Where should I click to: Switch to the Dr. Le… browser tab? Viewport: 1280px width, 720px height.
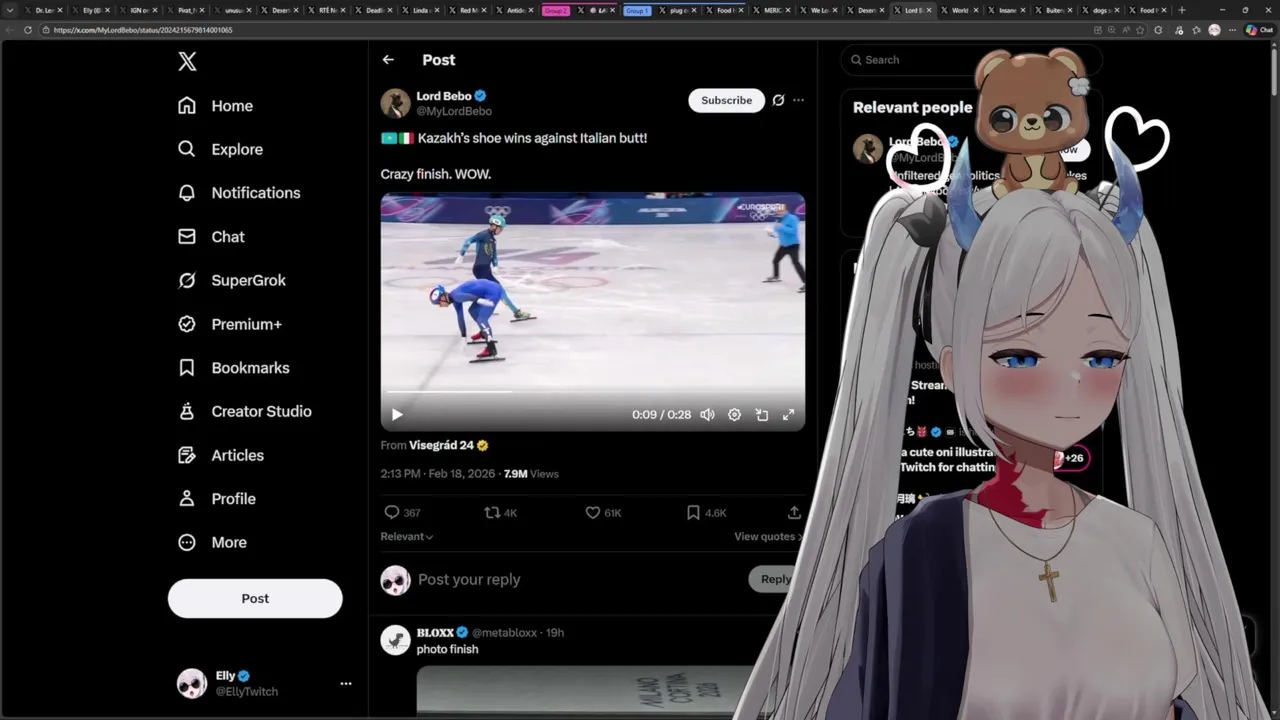pos(44,10)
